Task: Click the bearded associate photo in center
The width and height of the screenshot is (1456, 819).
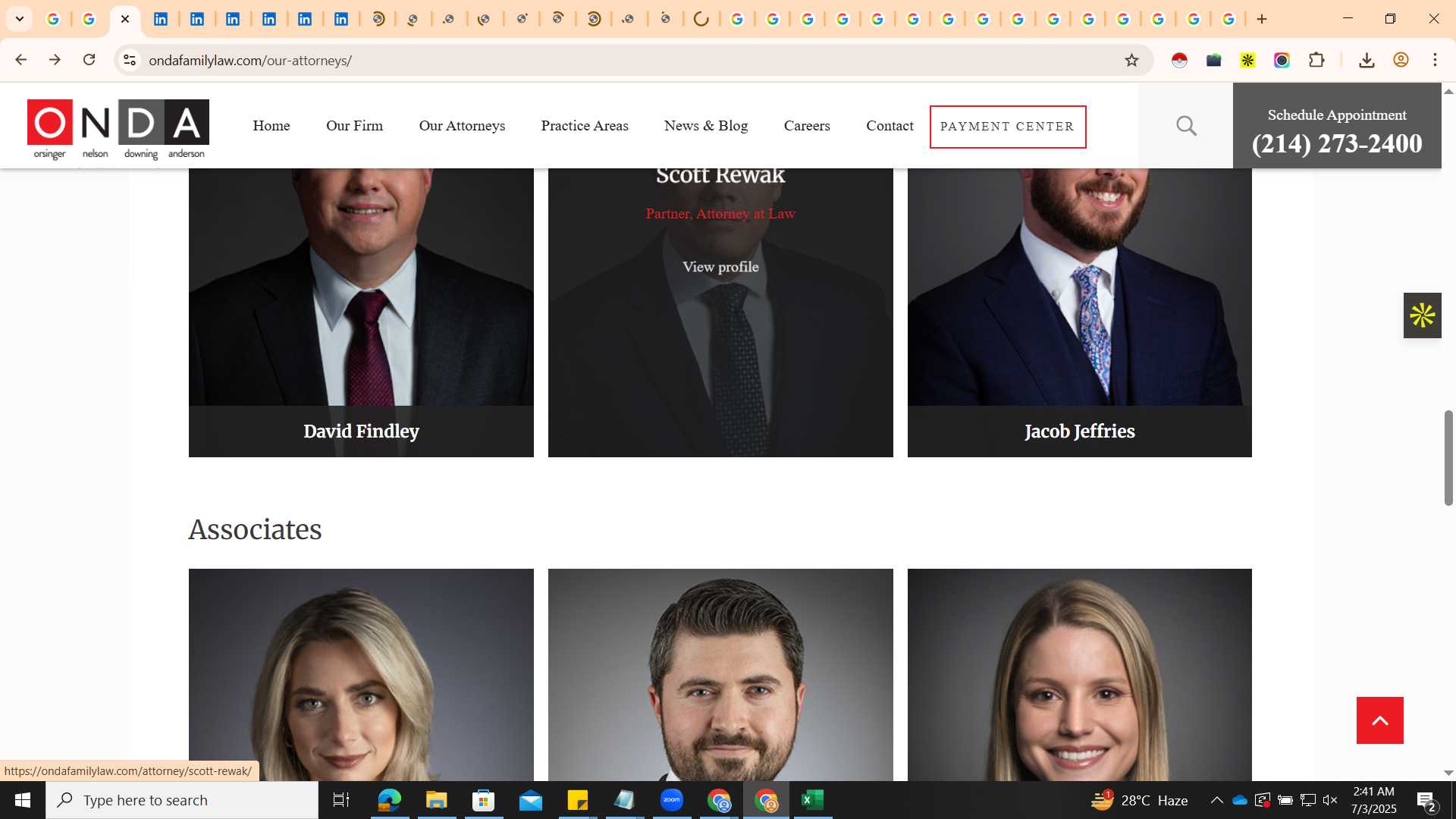Action: pyautogui.click(x=720, y=675)
